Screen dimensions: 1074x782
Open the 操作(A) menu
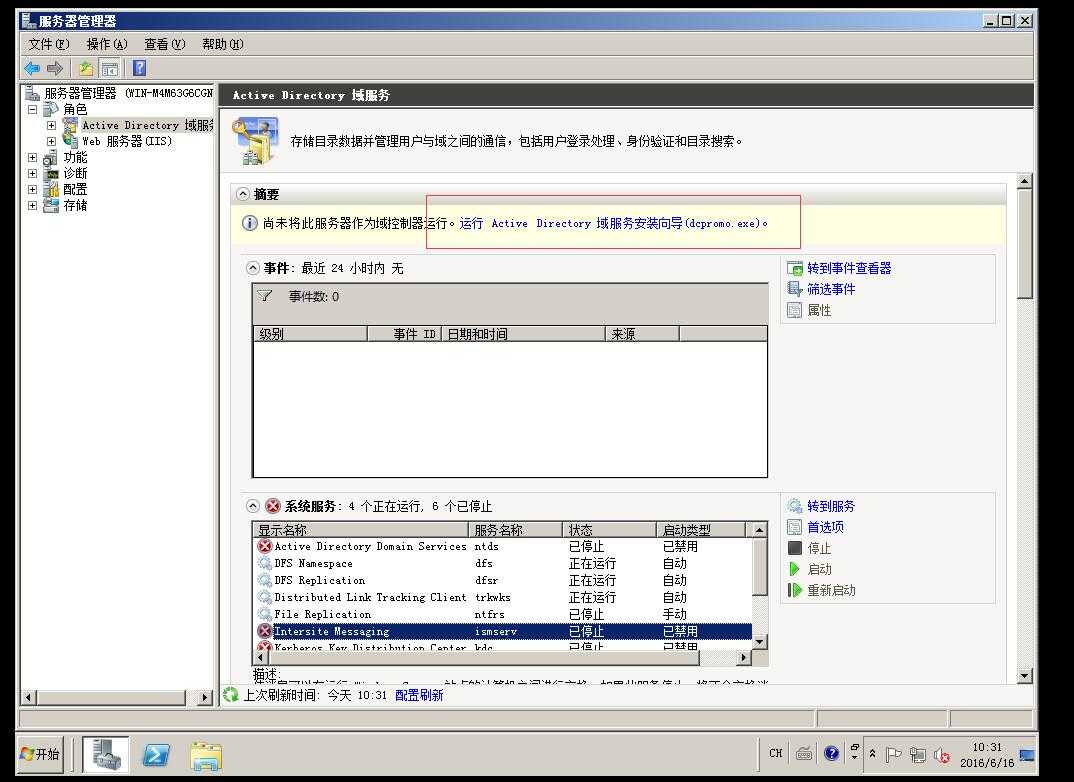107,44
